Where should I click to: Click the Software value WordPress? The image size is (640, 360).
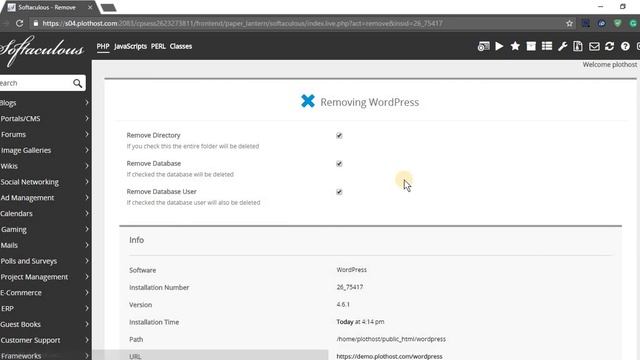[x=351, y=270]
